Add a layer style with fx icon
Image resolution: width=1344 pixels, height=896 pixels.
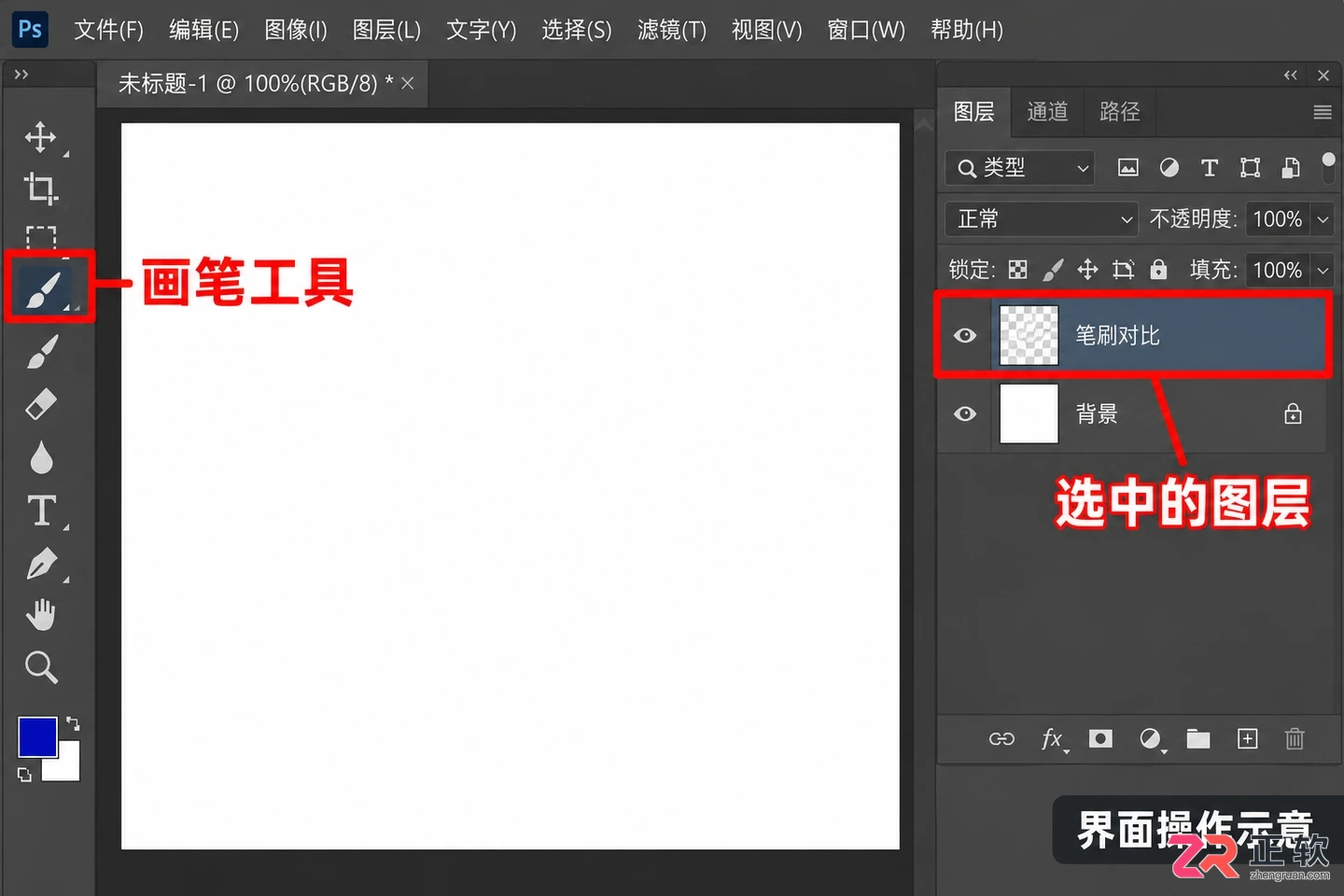pos(1053,739)
